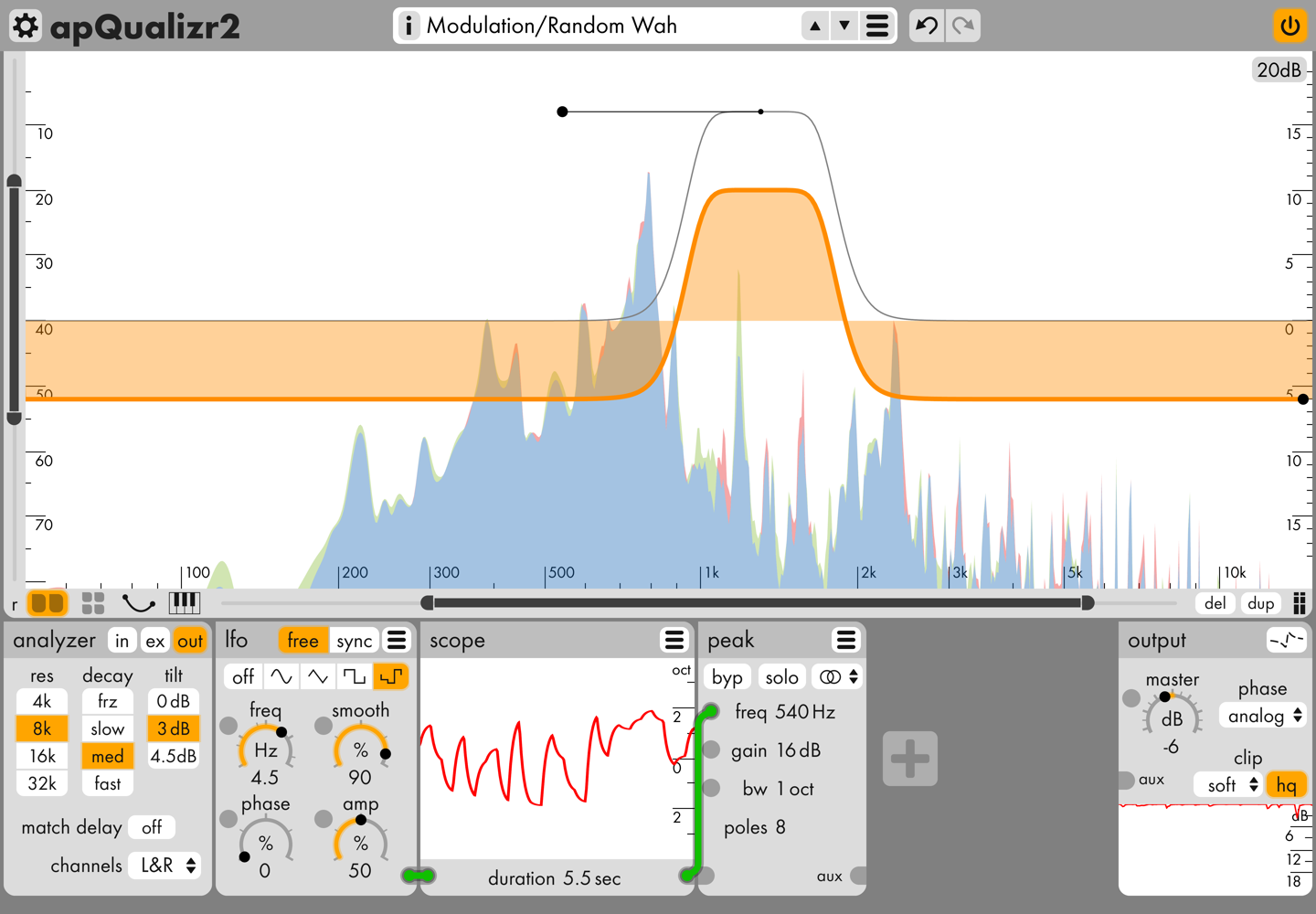Toggle match delay off button
1316x914 pixels.
coord(152,827)
